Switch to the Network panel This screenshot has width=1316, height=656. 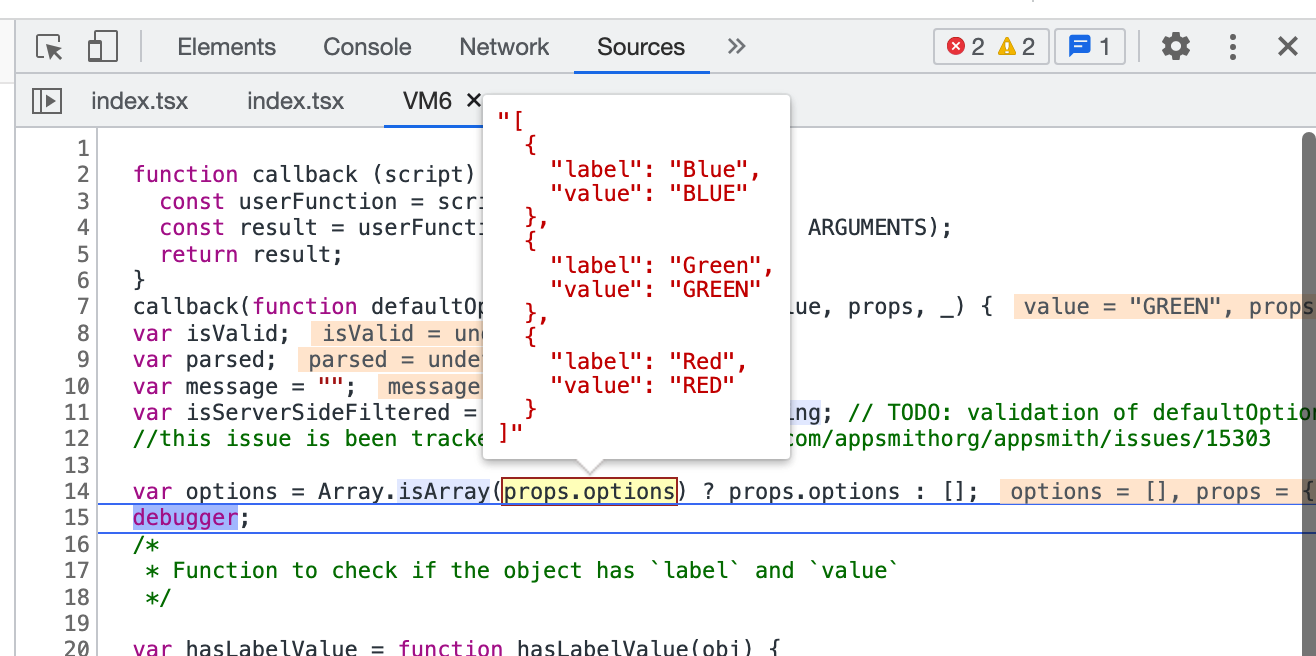pyautogui.click(x=504, y=46)
